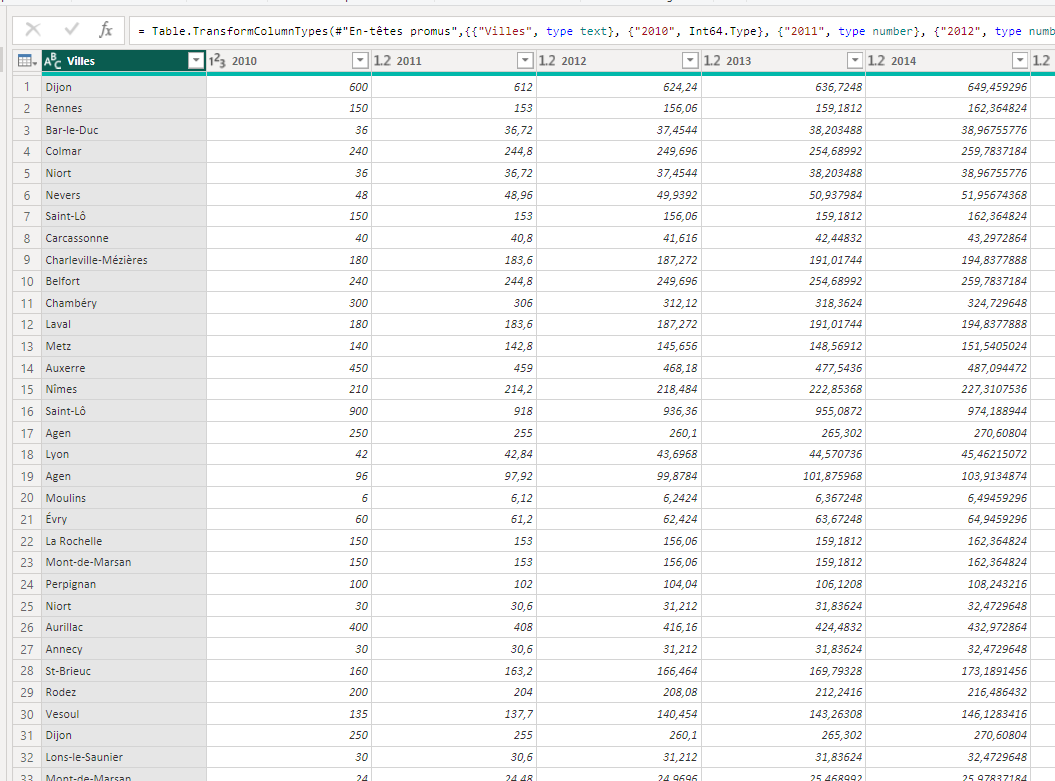The width and height of the screenshot is (1055, 781).
Task: Open the 2014 column filter dropdown
Action: pos(1020,61)
